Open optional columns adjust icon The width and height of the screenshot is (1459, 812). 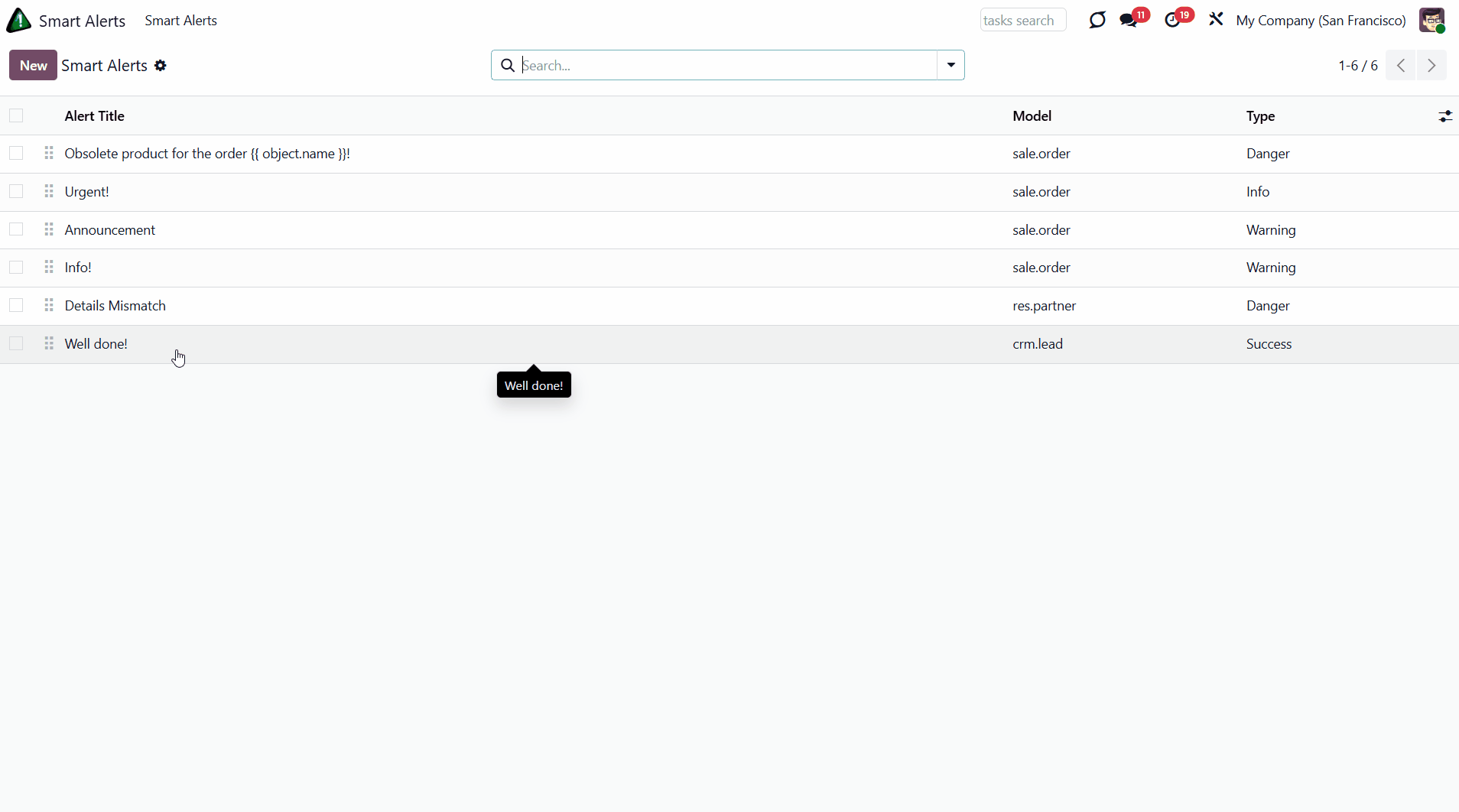[1444, 116]
